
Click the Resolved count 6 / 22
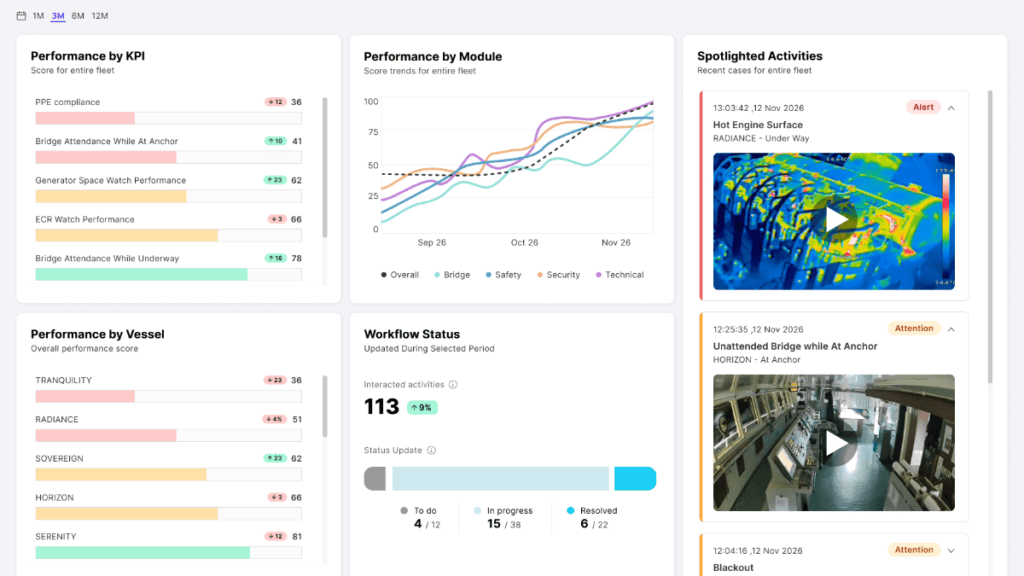point(594,524)
